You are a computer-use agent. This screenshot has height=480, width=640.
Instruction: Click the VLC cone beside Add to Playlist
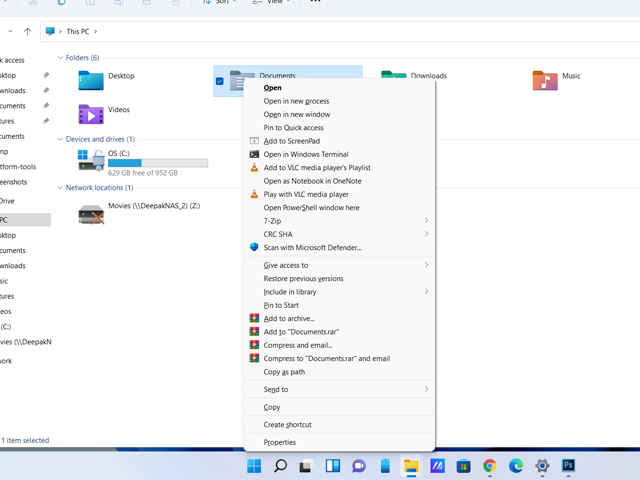click(x=254, y=167)
